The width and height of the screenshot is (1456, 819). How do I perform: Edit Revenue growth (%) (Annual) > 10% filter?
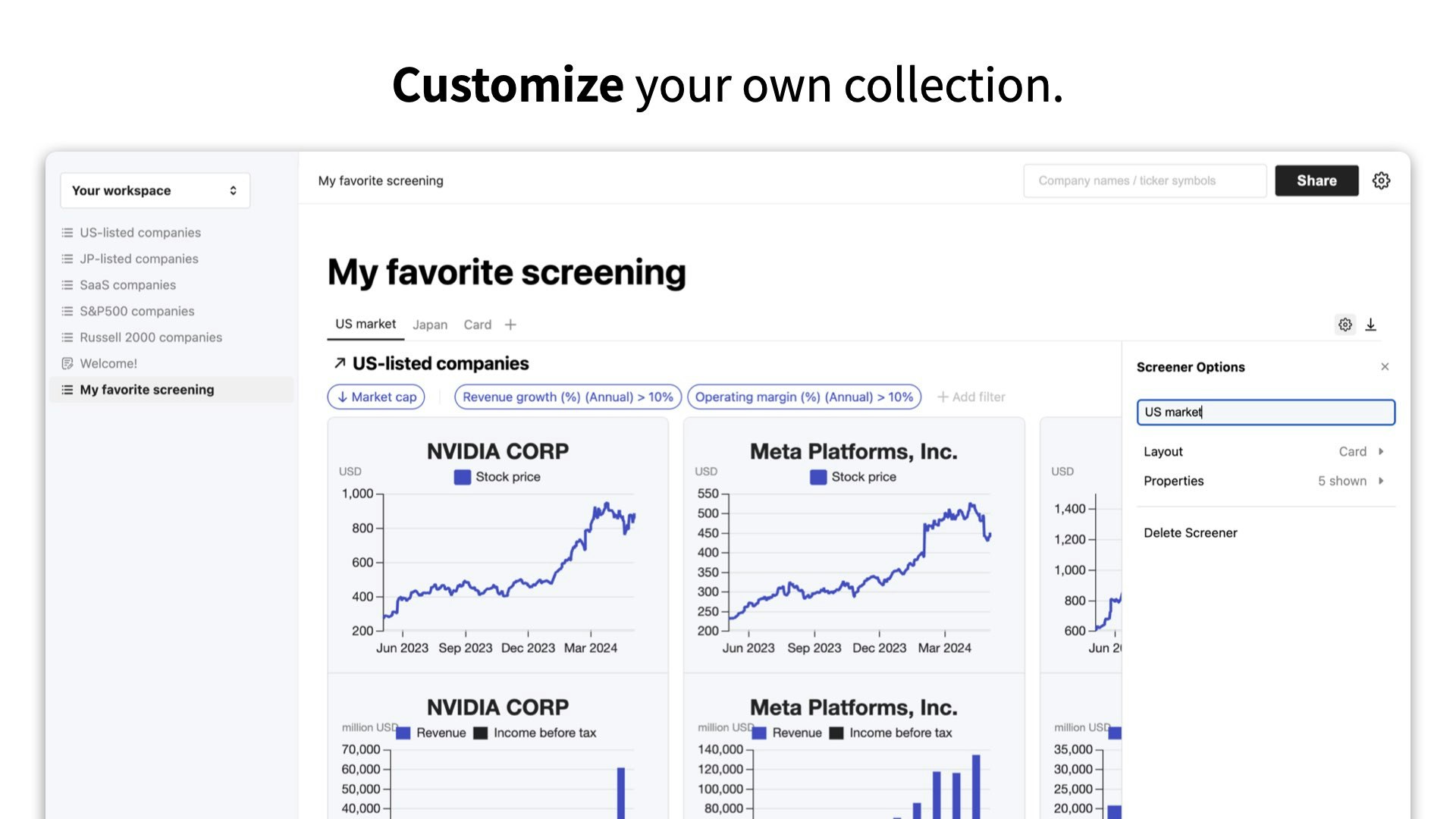tap(568, 397)
